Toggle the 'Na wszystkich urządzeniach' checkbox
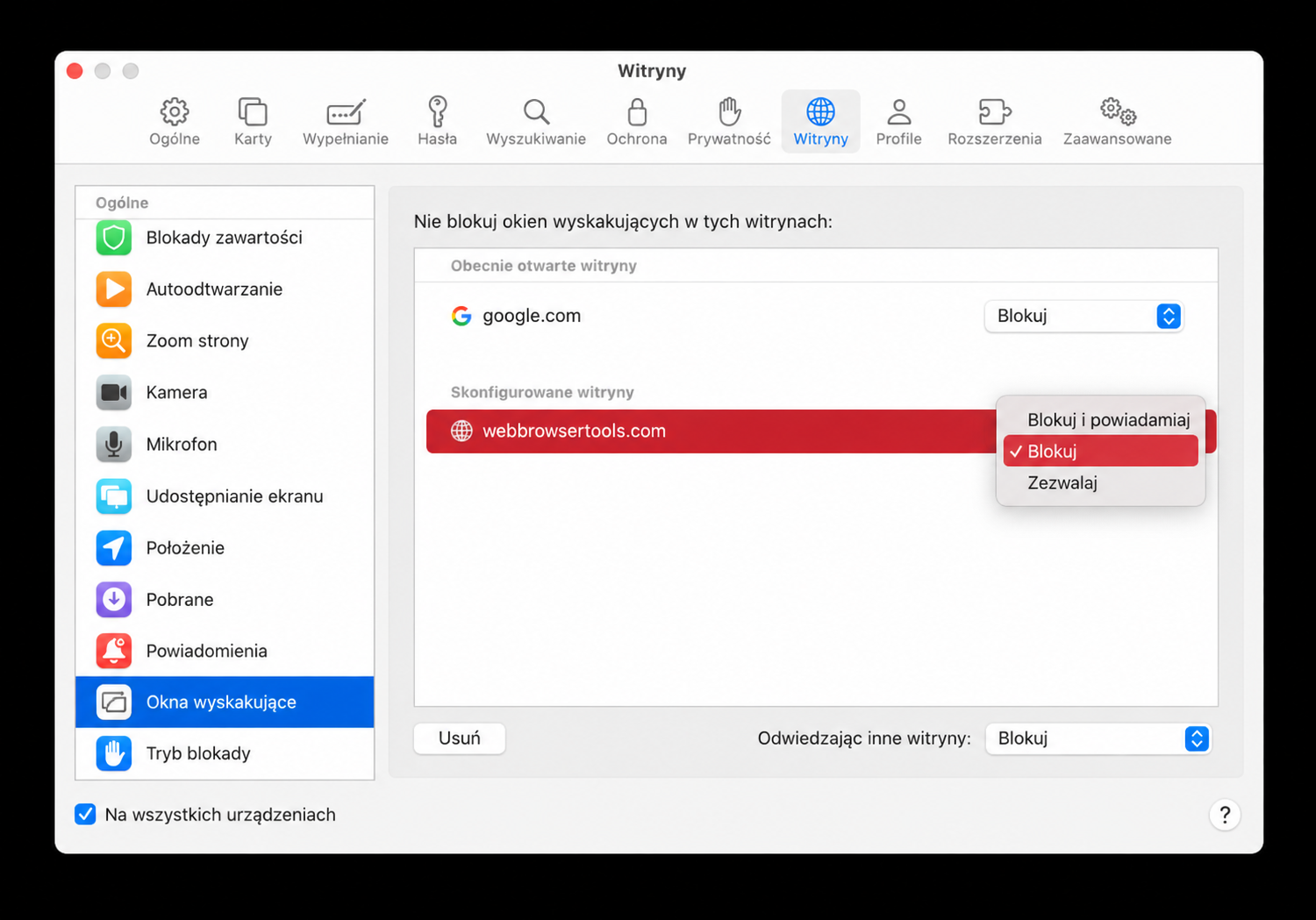Screen dimensions: 1316x920 [85, 815]
